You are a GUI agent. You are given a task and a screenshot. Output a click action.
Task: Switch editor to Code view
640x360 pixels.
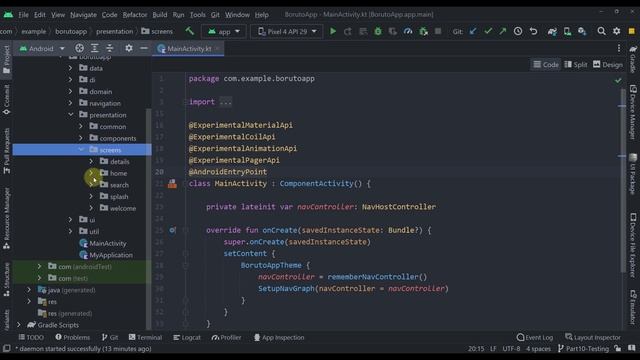point(546,64)
